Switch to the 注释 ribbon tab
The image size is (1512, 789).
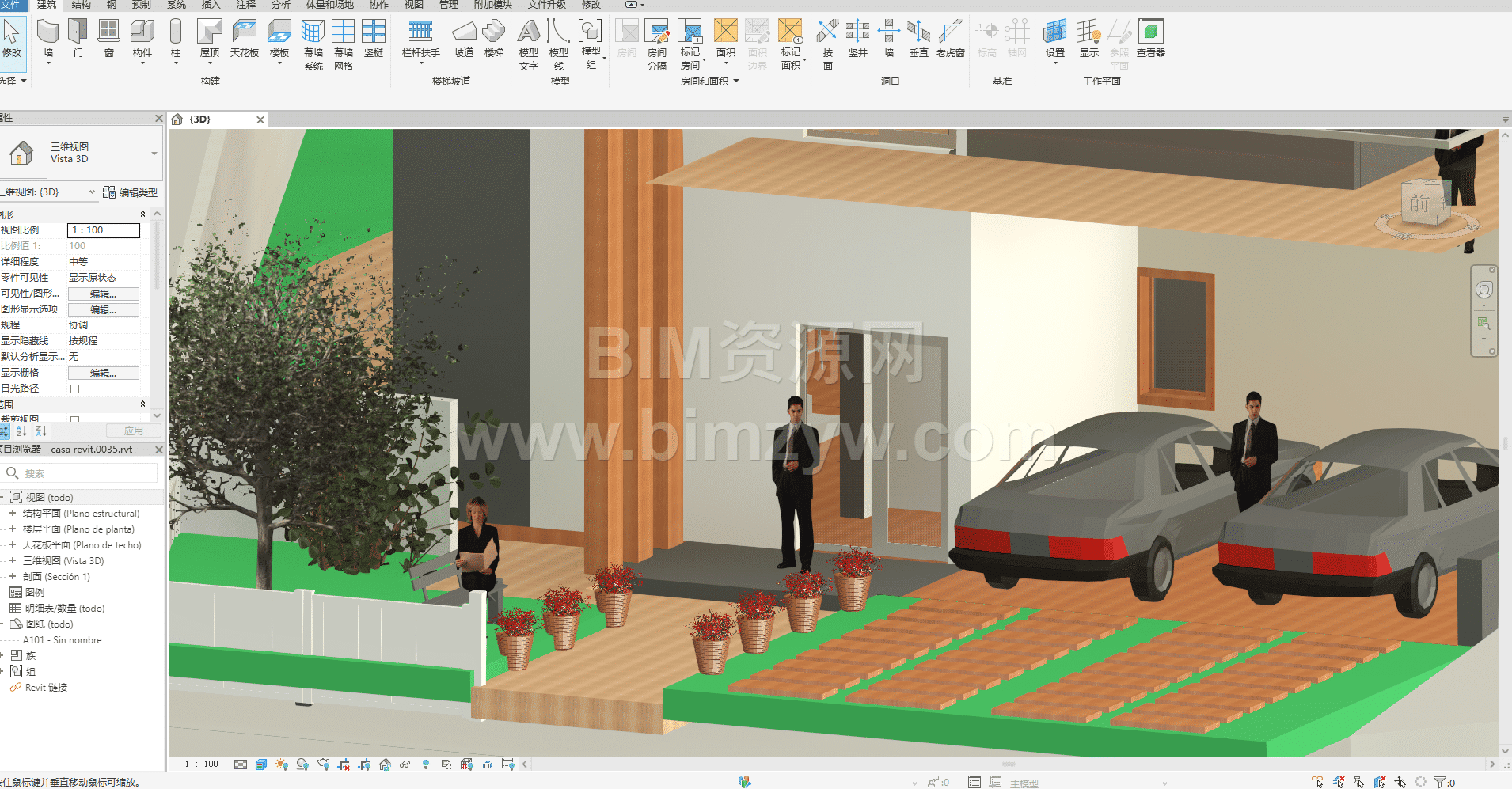pyautogui.click(x=245, y=5)
